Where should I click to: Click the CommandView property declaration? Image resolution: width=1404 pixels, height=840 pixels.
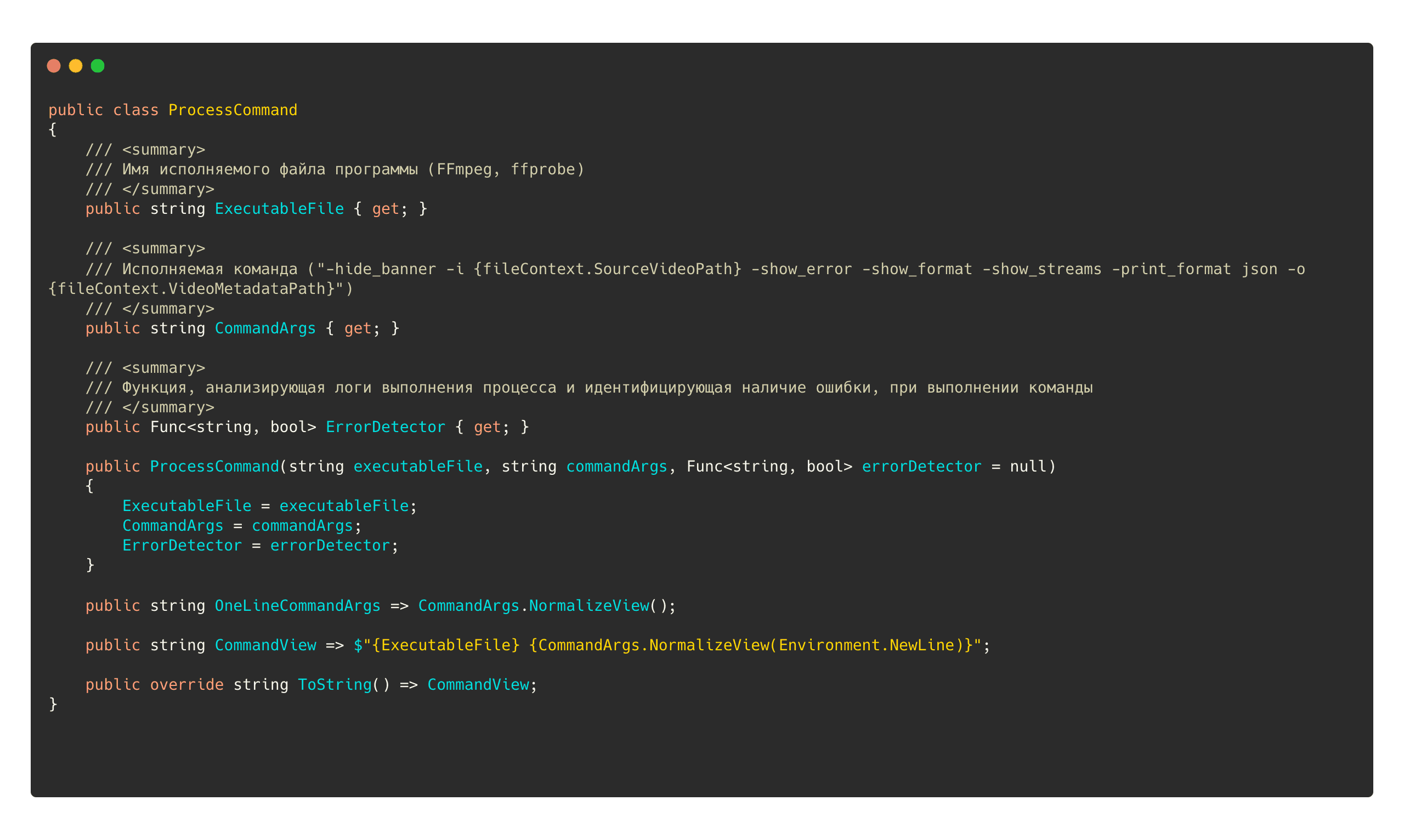(265, 645)
